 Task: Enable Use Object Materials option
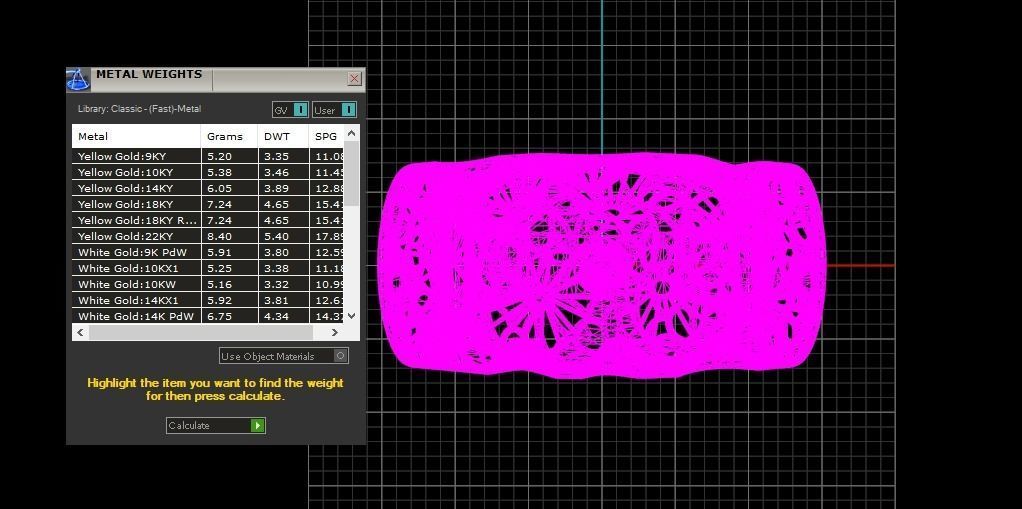[x=284, y=356]
